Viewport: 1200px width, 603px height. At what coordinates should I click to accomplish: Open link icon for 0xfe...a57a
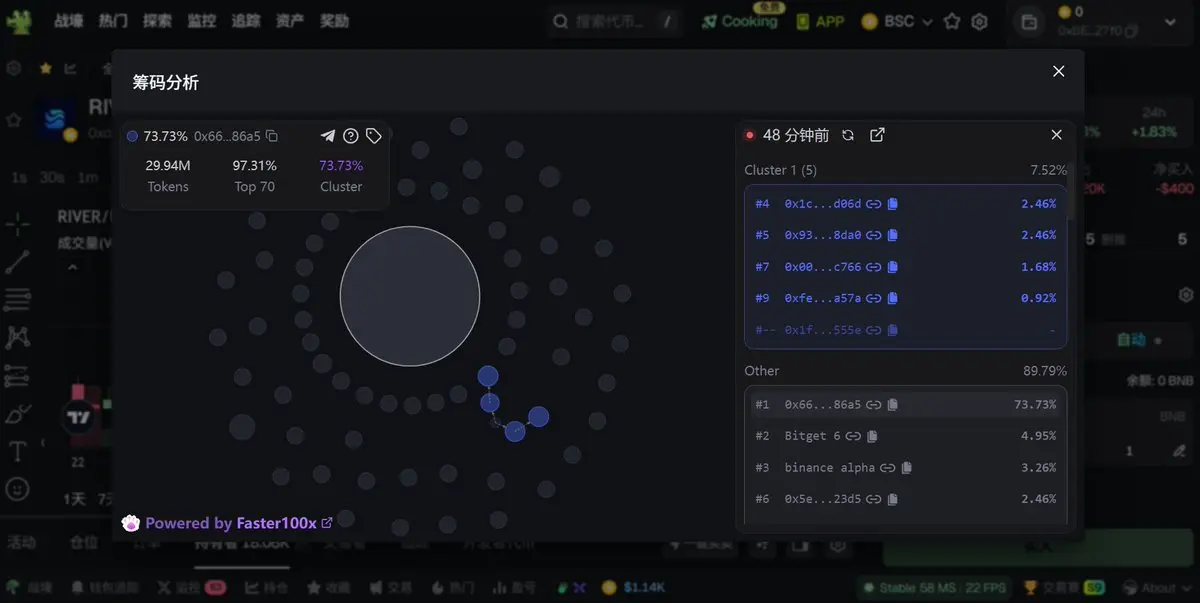(x=874, y=298)
